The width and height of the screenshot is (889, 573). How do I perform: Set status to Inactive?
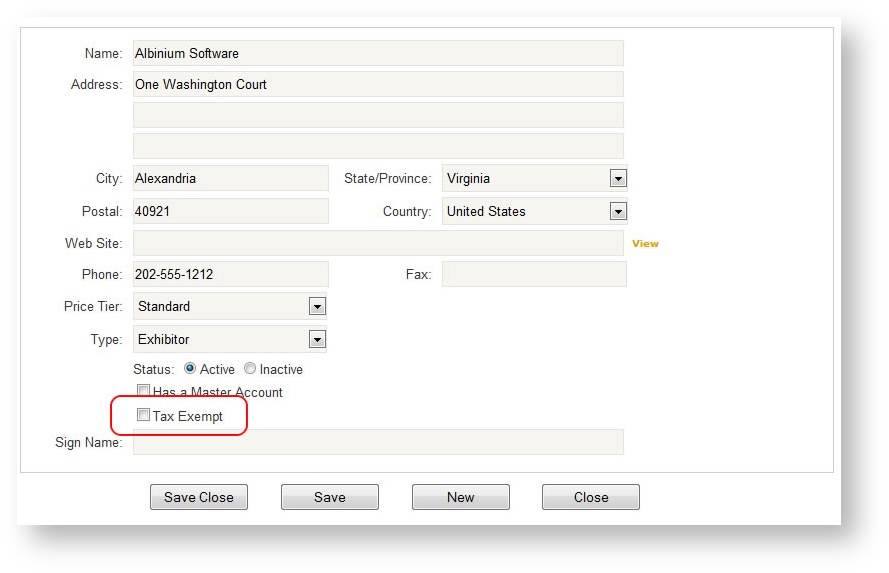point(250,369)
